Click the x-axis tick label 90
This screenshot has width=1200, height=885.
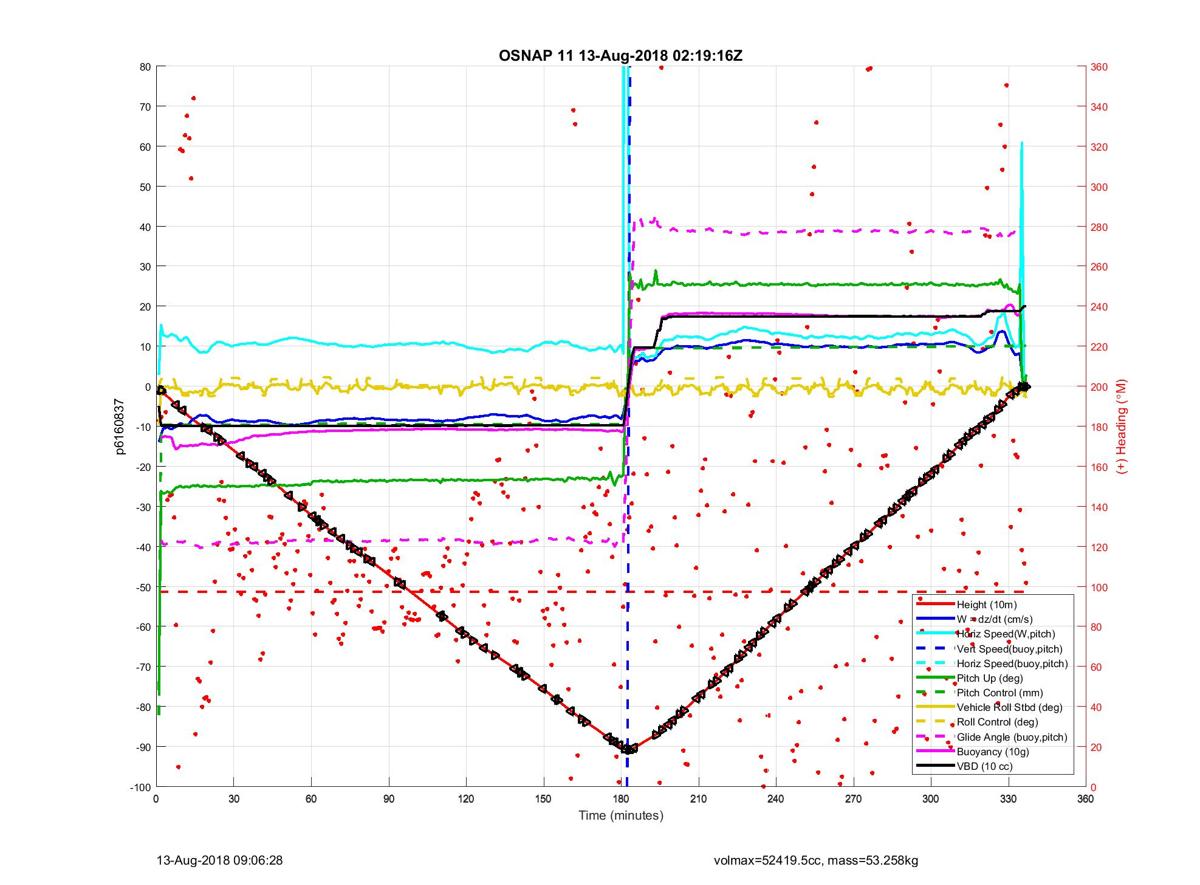[388, 800]
